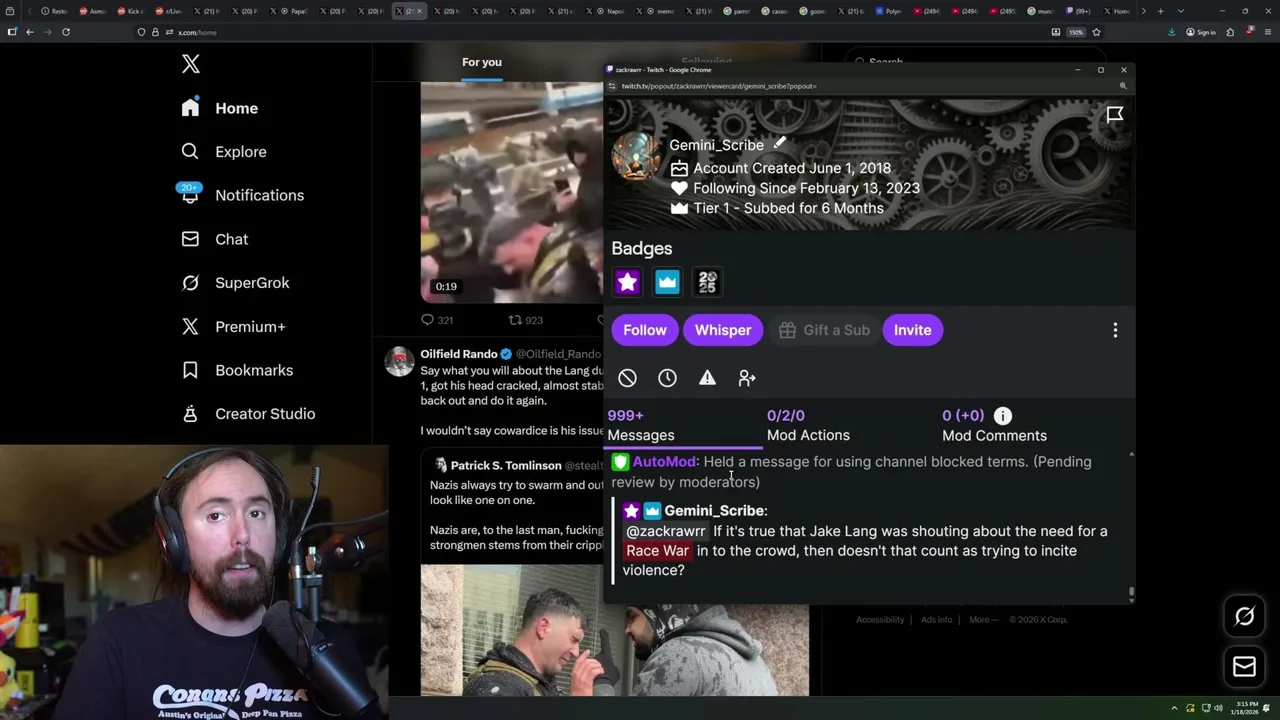
Task: Click the browser back arrow
Action: (x=30, y=32)
